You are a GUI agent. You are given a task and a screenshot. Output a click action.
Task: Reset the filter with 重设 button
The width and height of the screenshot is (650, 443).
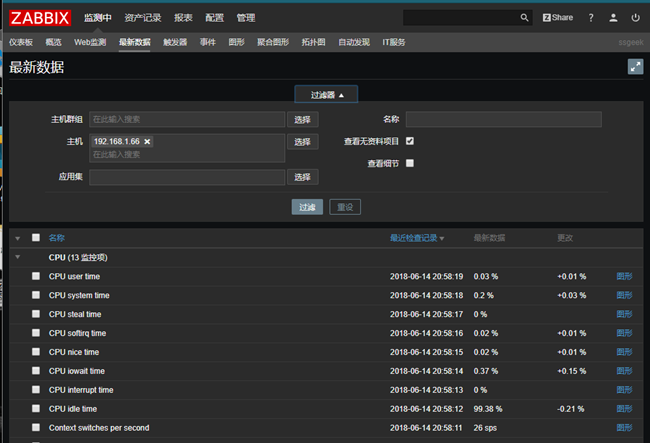[345, 207]
